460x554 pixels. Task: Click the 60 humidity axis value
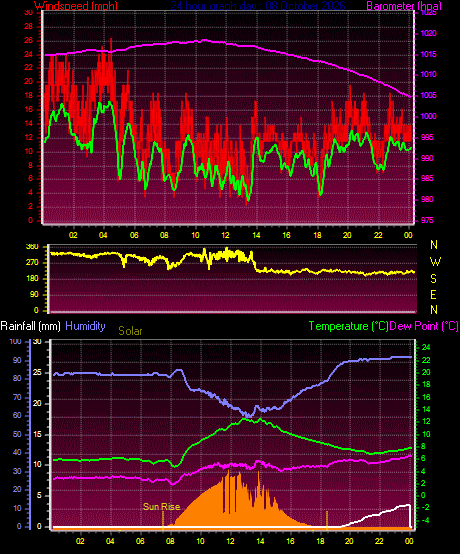click(x=17, y=416)
